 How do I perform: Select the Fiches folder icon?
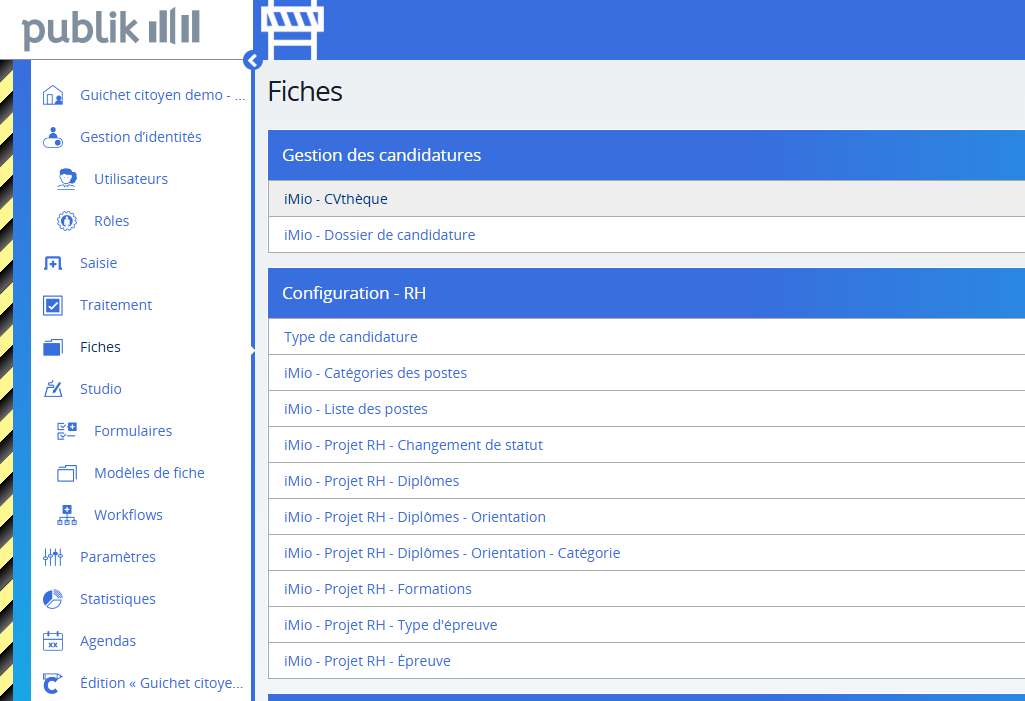point(53,346)
